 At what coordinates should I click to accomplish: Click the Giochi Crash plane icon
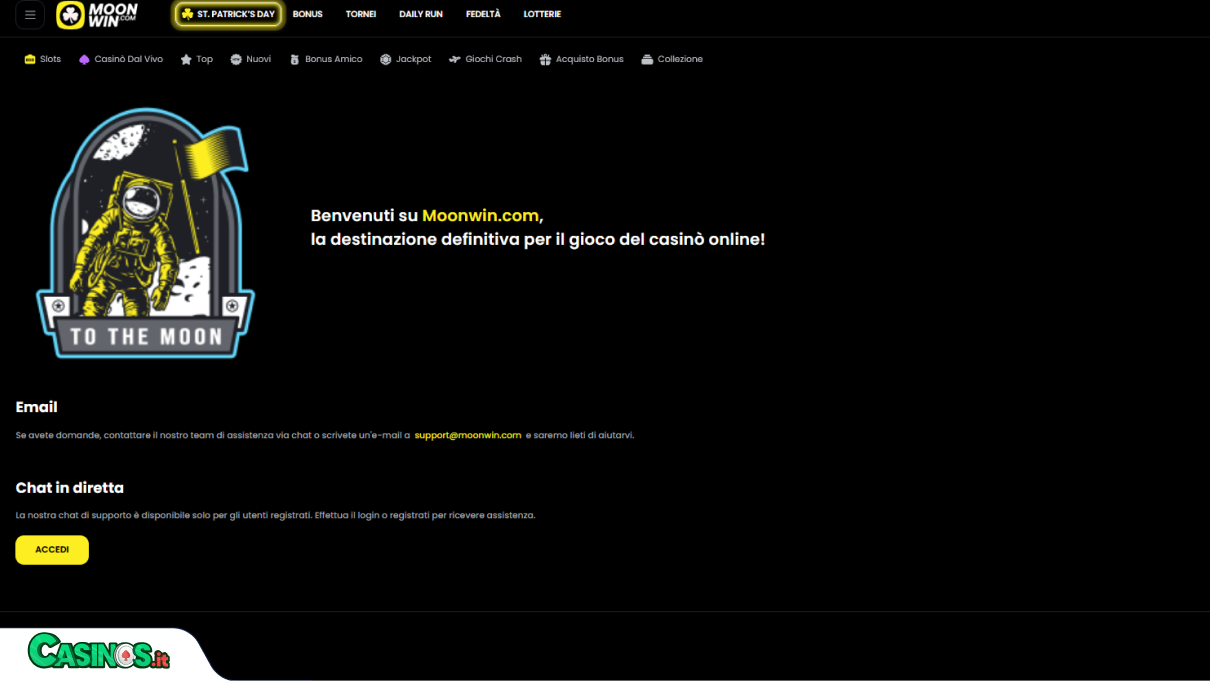(x=455, y=60)
